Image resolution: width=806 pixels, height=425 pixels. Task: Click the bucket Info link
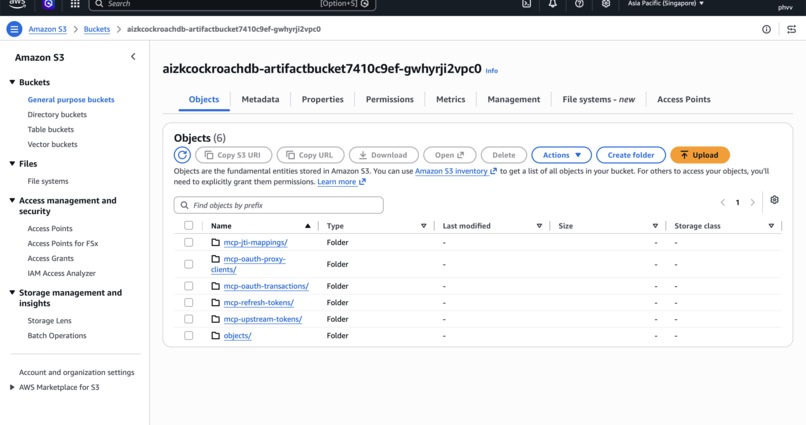coord(491,70)
